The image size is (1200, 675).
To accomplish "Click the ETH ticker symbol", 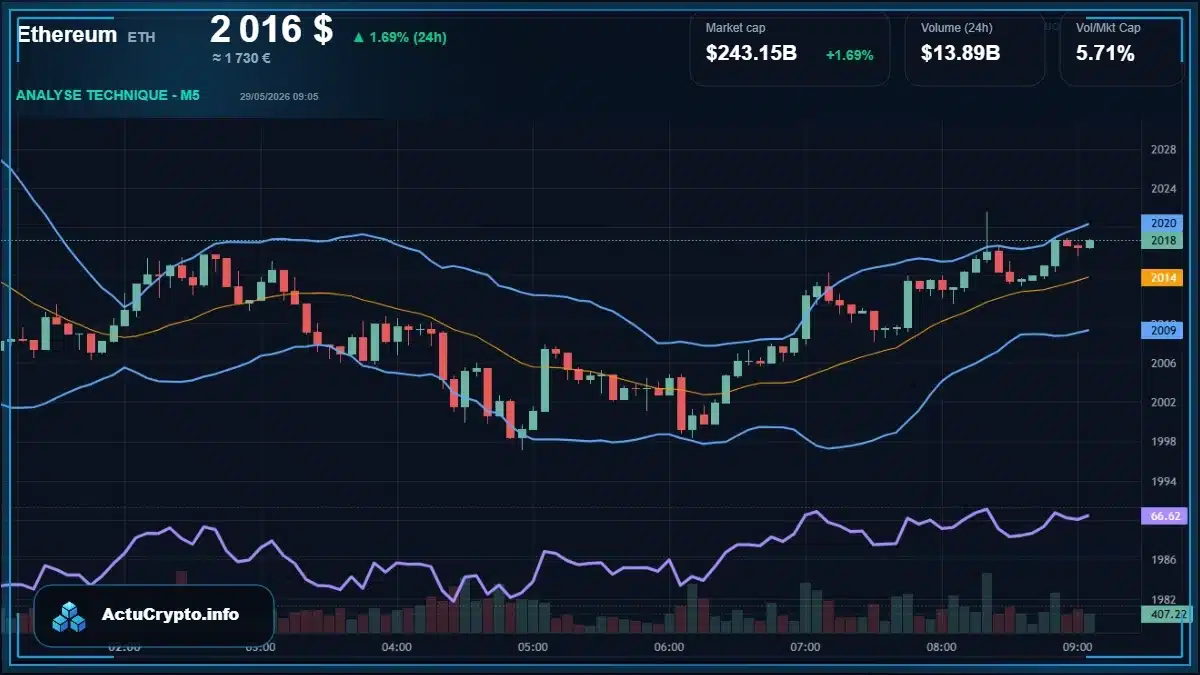I will 142,37.
